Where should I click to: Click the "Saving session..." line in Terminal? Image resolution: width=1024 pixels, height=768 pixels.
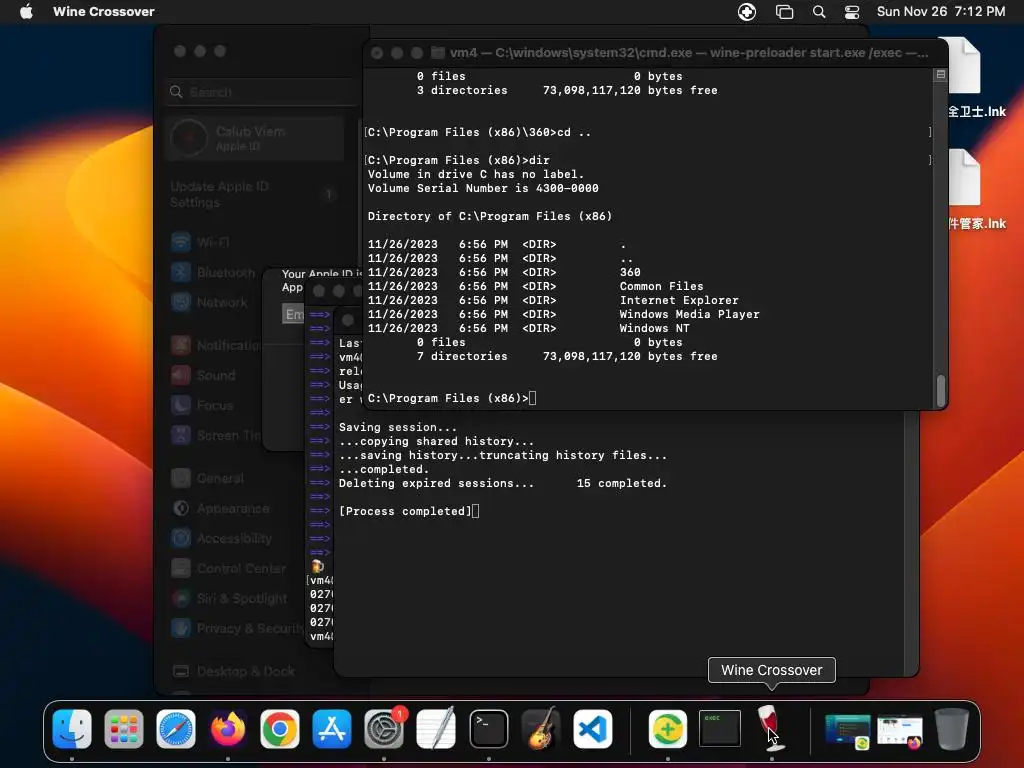click(x=398, y=427)
